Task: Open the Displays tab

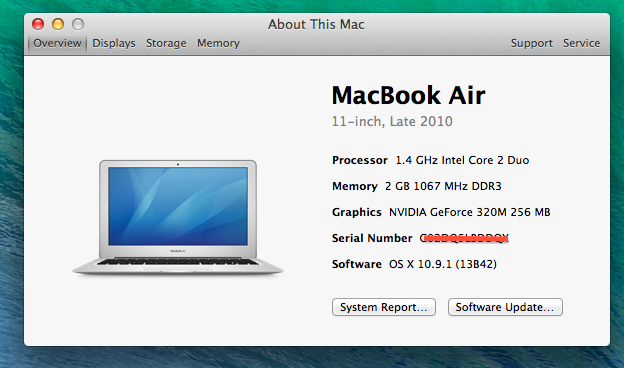Action: (114, 43)
